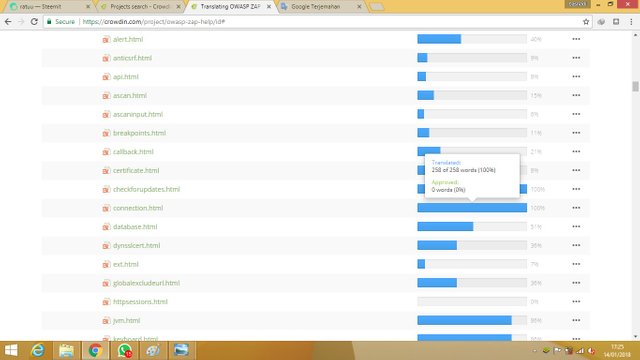
Task: Click the progress bar for connection.html
Action: [x=472, y=208]
